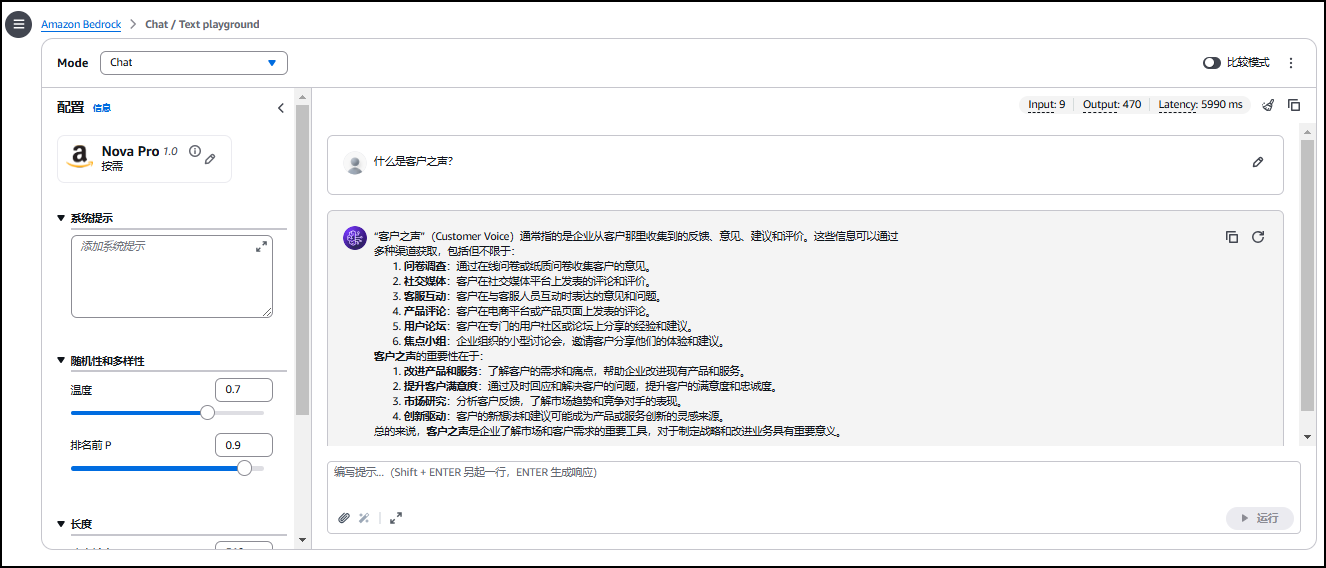Viewport: 1326px width, 568px height.
Task: Click the purple model avatar in response
Action: point(355,238)
